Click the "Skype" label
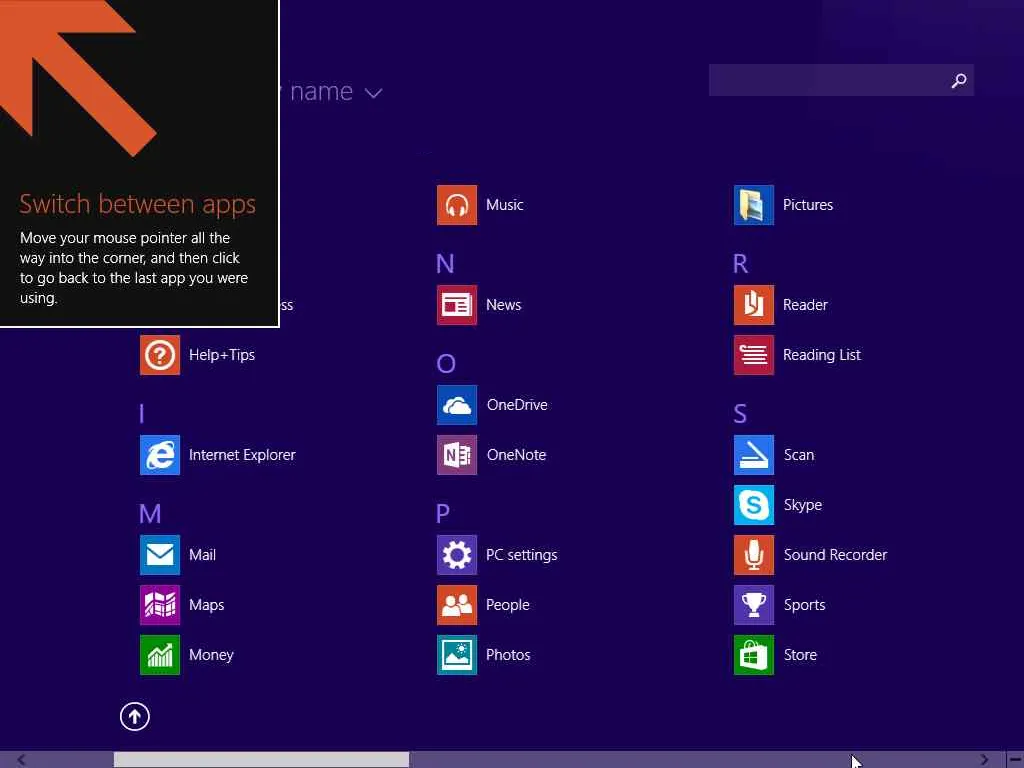1024x768 pixels. [x=803, y=505]
